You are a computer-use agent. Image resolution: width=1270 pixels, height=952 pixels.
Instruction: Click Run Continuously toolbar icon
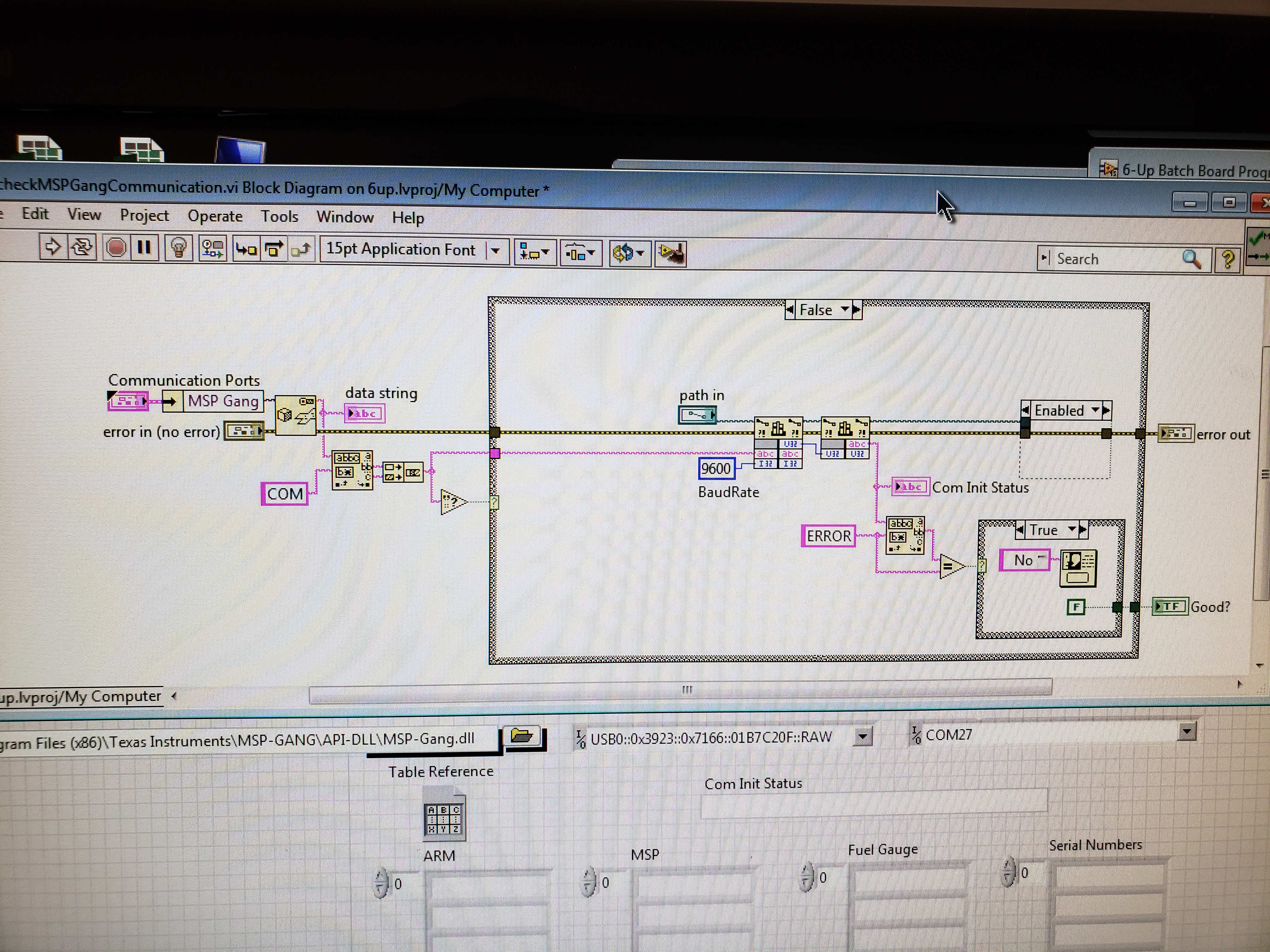click(x=82, y=247)
